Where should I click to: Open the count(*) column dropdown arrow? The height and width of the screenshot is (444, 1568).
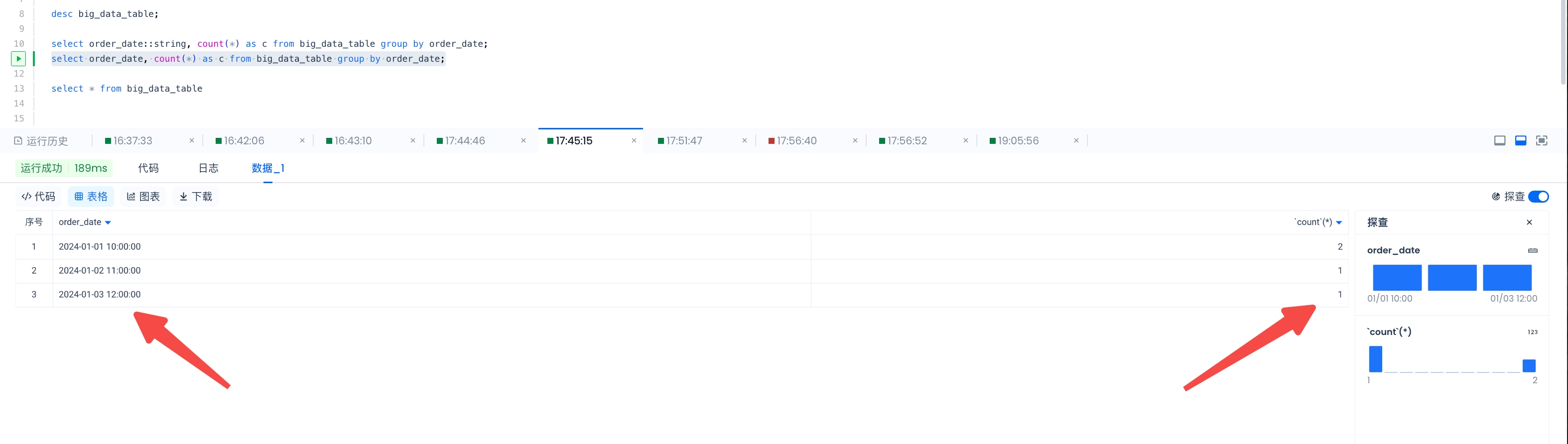1338,222
